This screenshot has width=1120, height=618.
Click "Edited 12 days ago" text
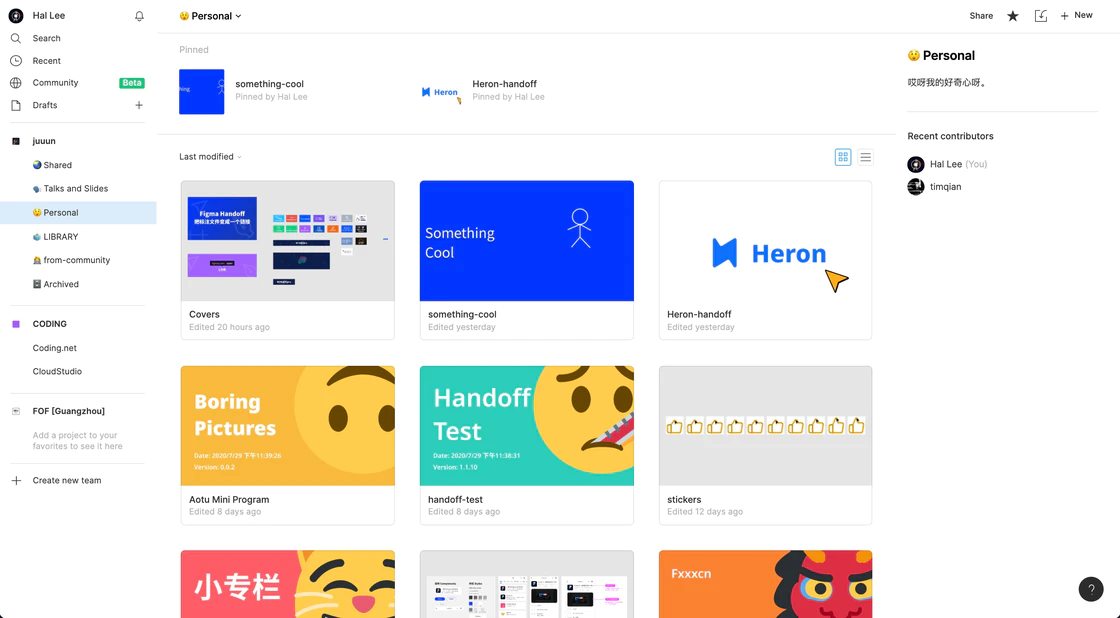point(705,512)
